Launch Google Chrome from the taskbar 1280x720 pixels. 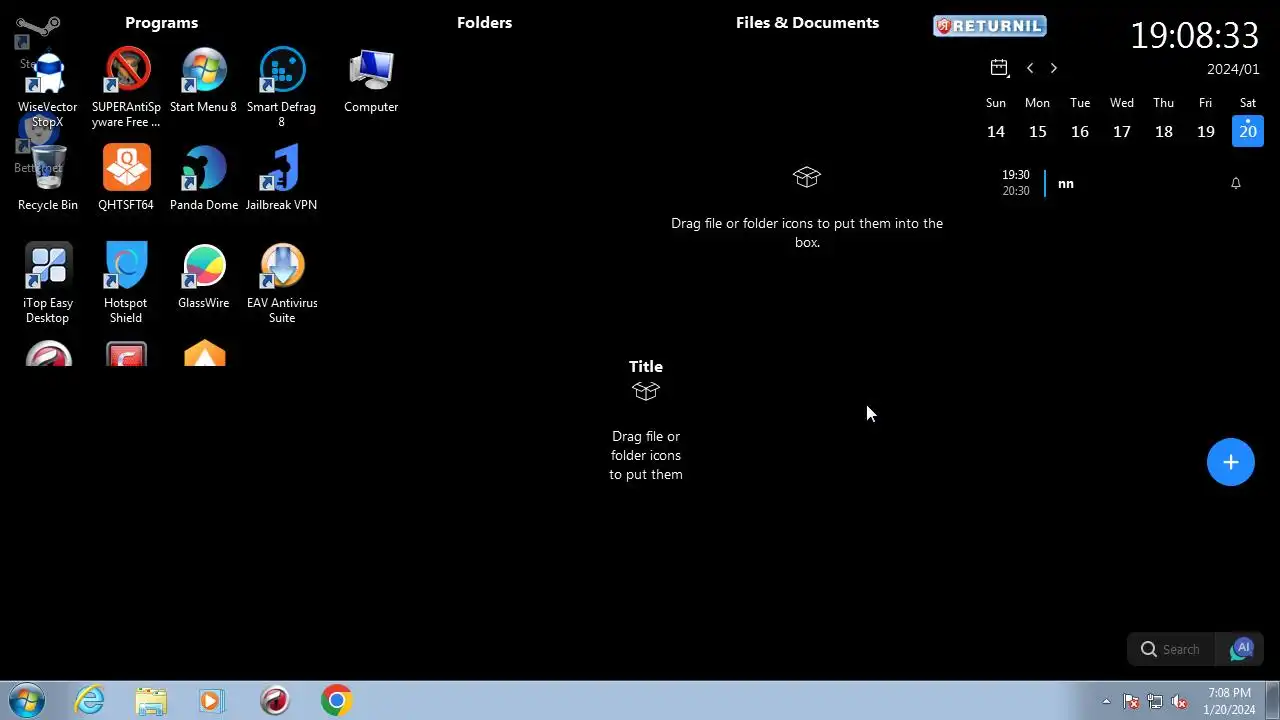(x=337, y=700)
